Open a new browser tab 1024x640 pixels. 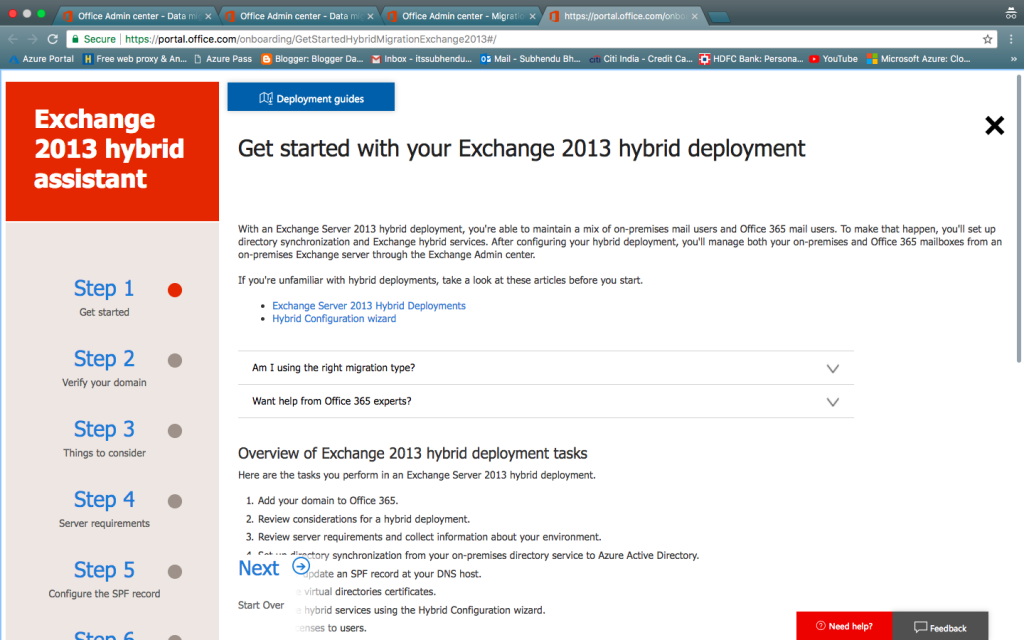click(719, 17)
